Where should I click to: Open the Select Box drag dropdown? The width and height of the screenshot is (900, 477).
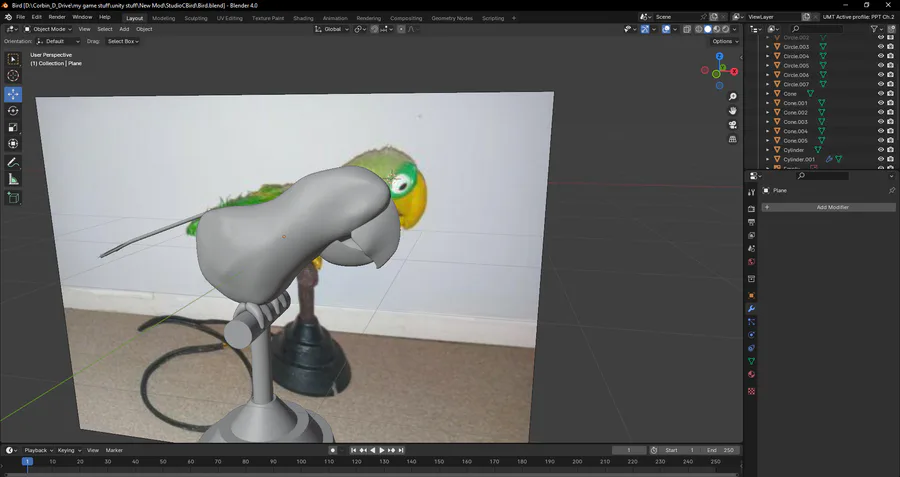123,41
